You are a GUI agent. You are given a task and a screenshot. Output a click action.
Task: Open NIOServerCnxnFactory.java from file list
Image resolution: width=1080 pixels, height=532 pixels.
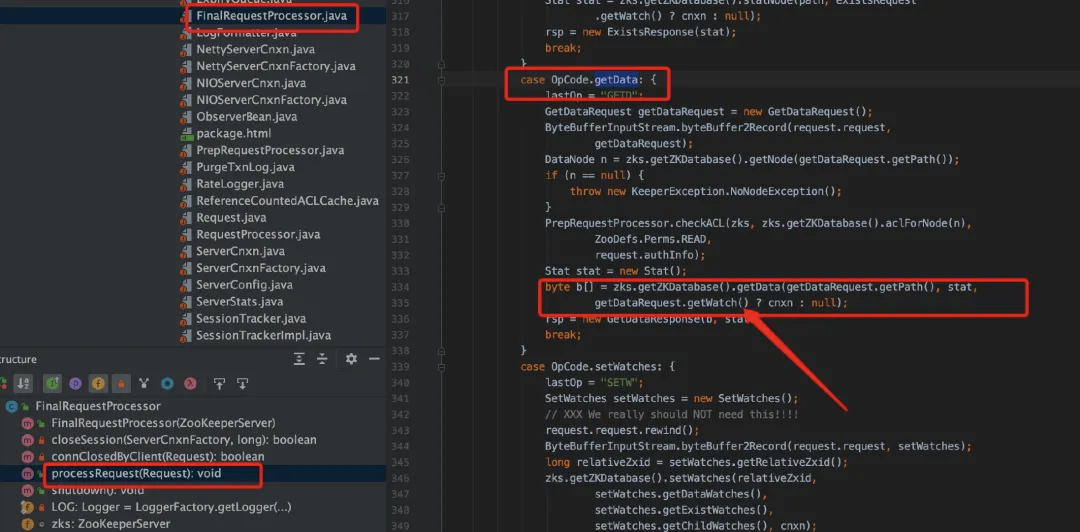271,100
